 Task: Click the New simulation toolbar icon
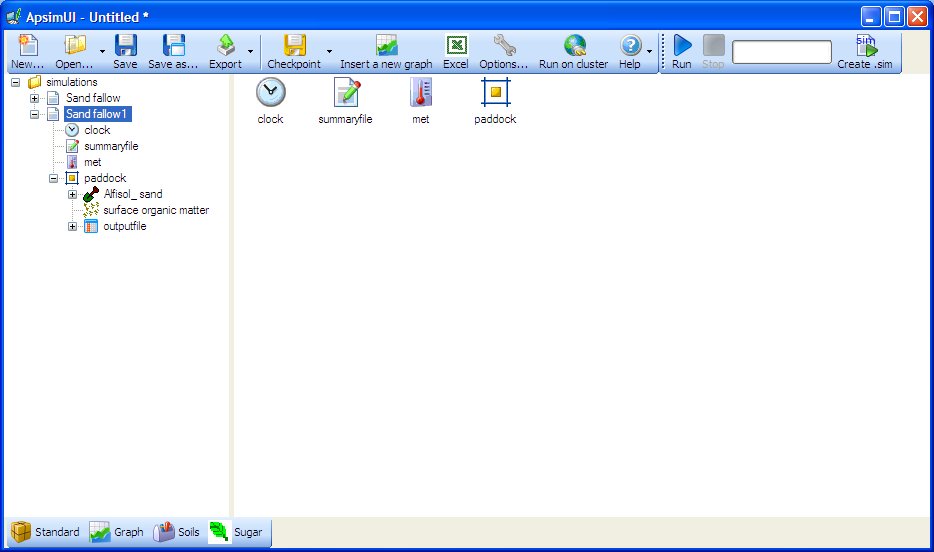click(27, 46)
